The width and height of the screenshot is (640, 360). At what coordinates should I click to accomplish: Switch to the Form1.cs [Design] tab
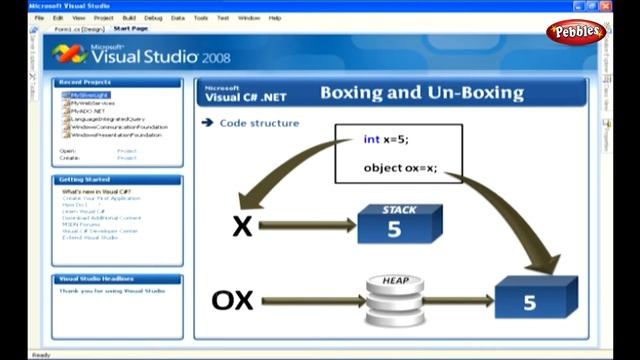click(80, 29)
